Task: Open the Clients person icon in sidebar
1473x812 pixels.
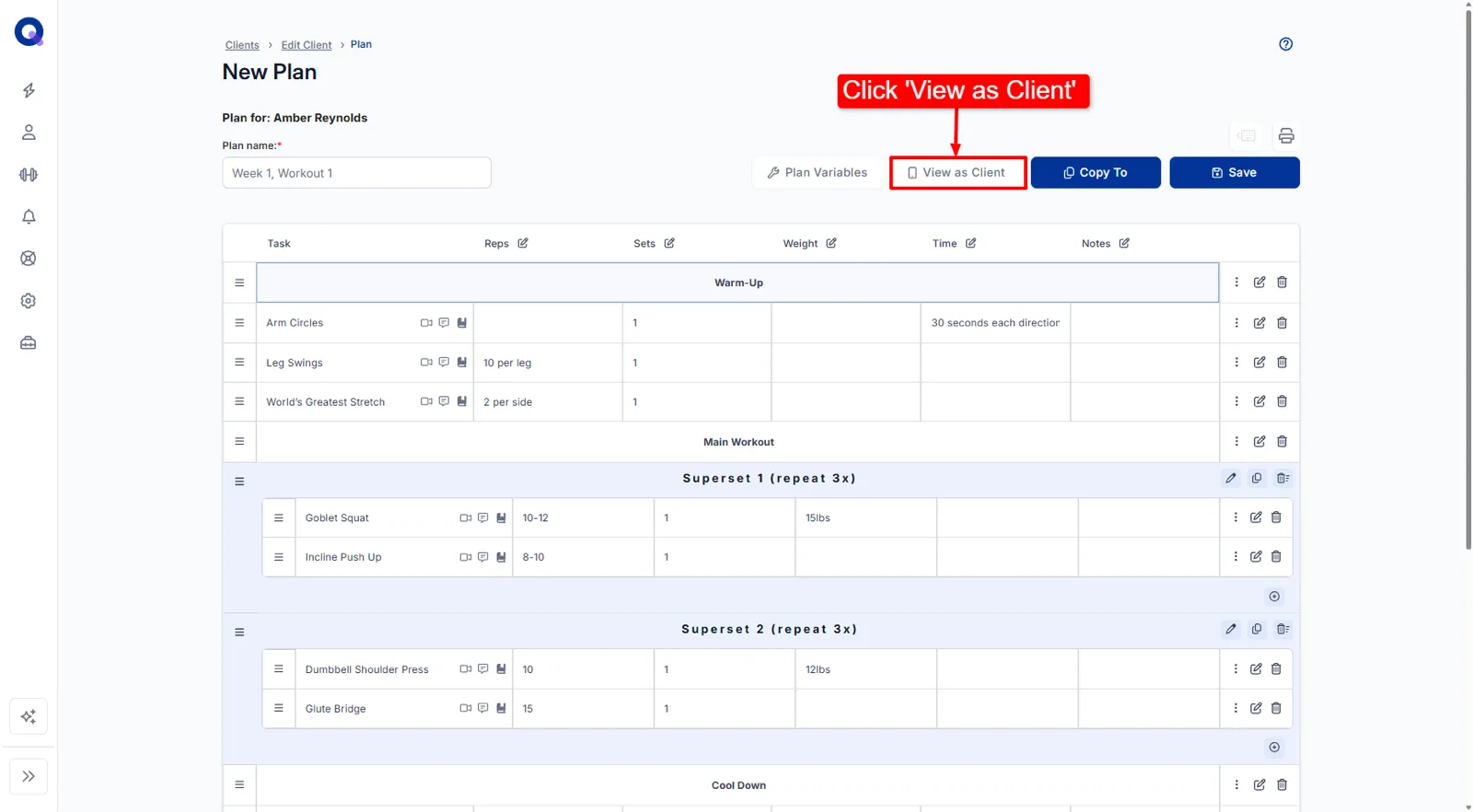Action: (x=29, y=133)
